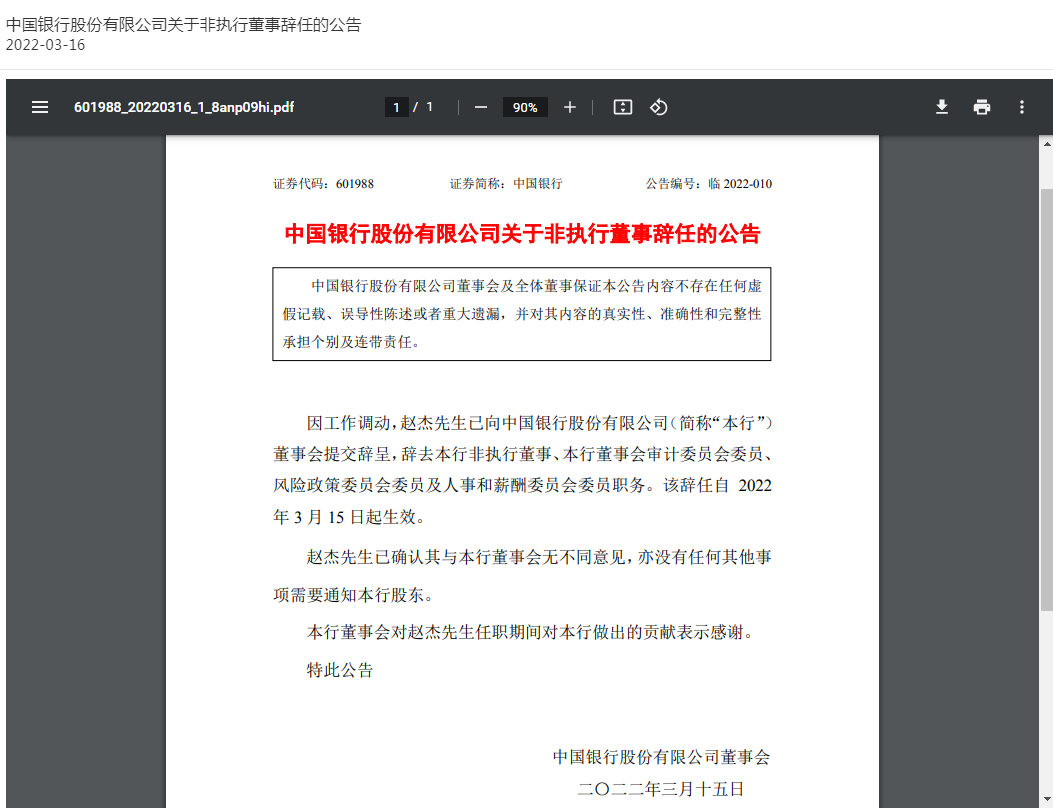
Task: Click the PDF file name 601988_20220316_1_8anp09hi.pdf
Action: [184, 107]
